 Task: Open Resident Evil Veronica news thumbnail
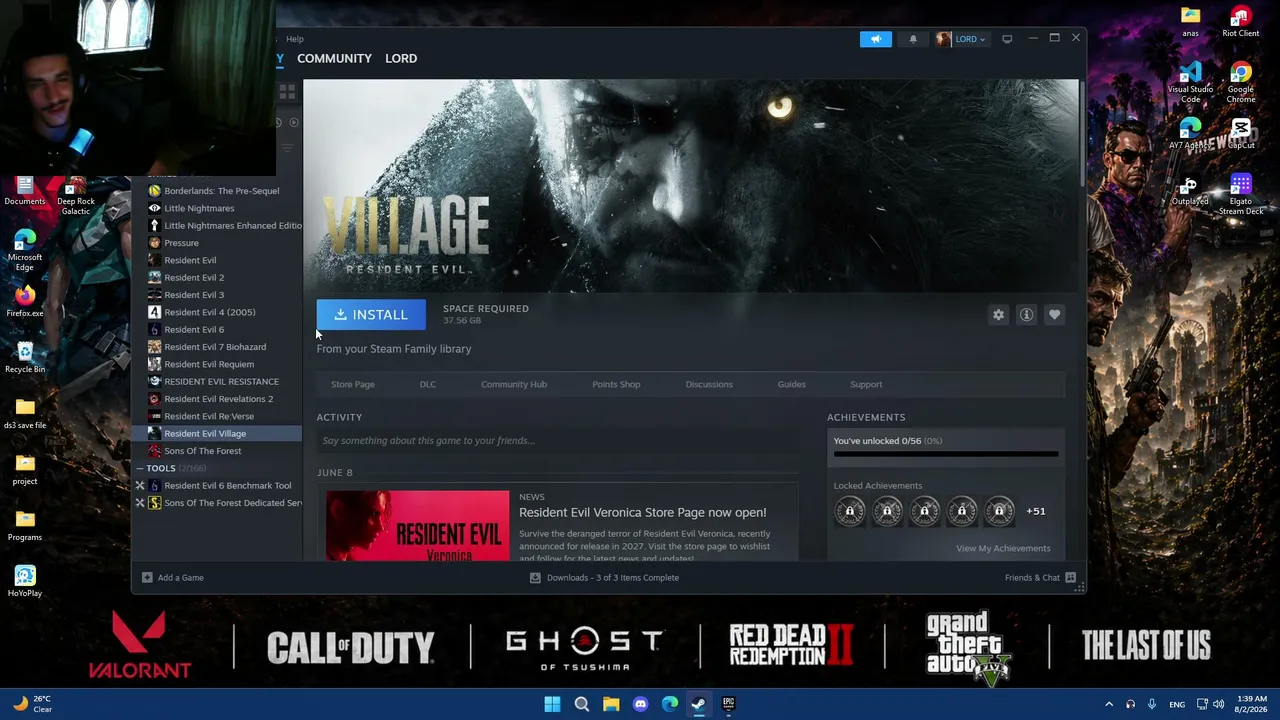tap(417, 525)
